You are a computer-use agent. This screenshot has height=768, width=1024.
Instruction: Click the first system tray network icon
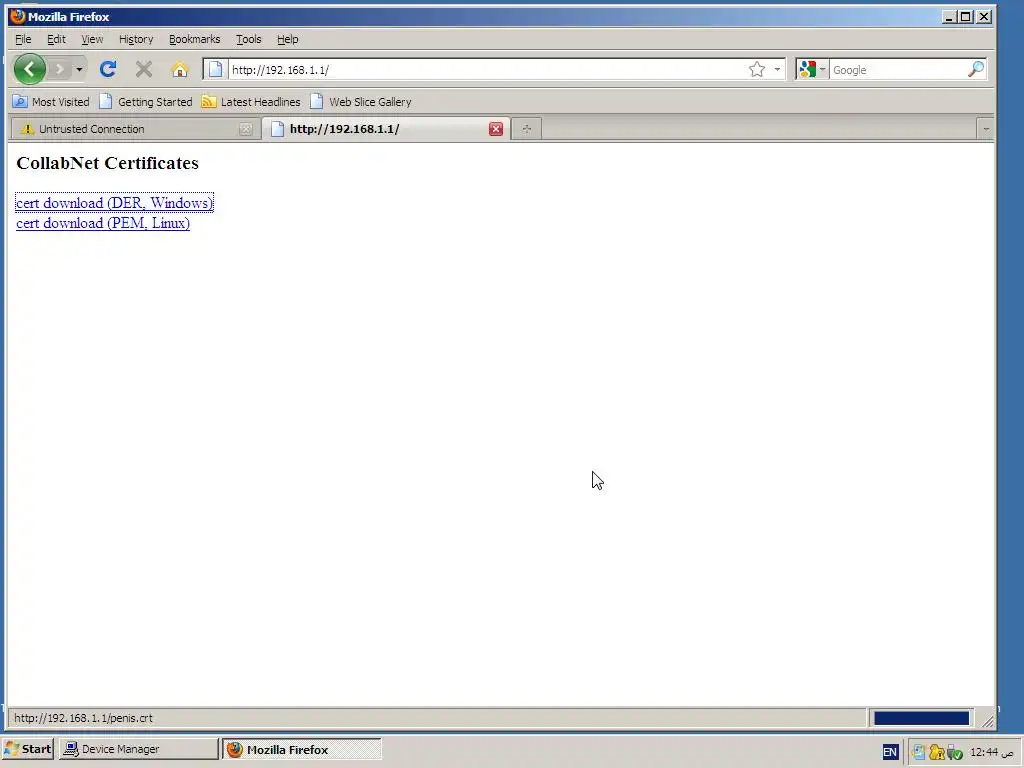(919, 752)
